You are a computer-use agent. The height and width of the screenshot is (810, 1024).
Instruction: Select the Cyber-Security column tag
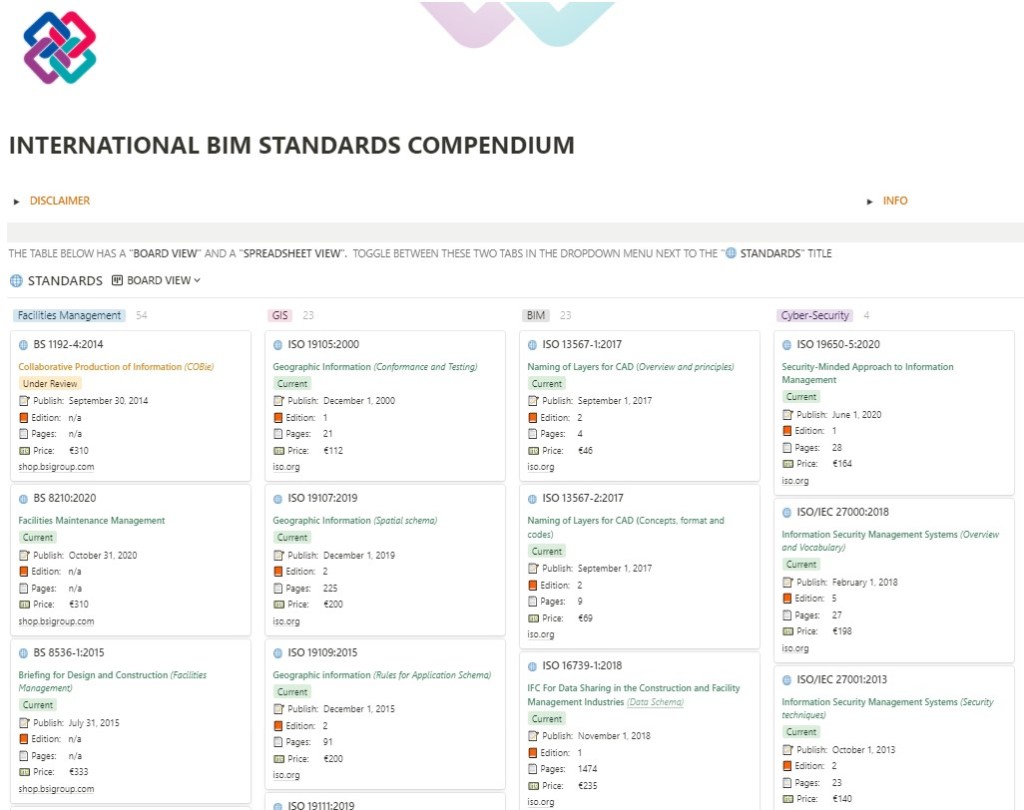coord(815,316)
